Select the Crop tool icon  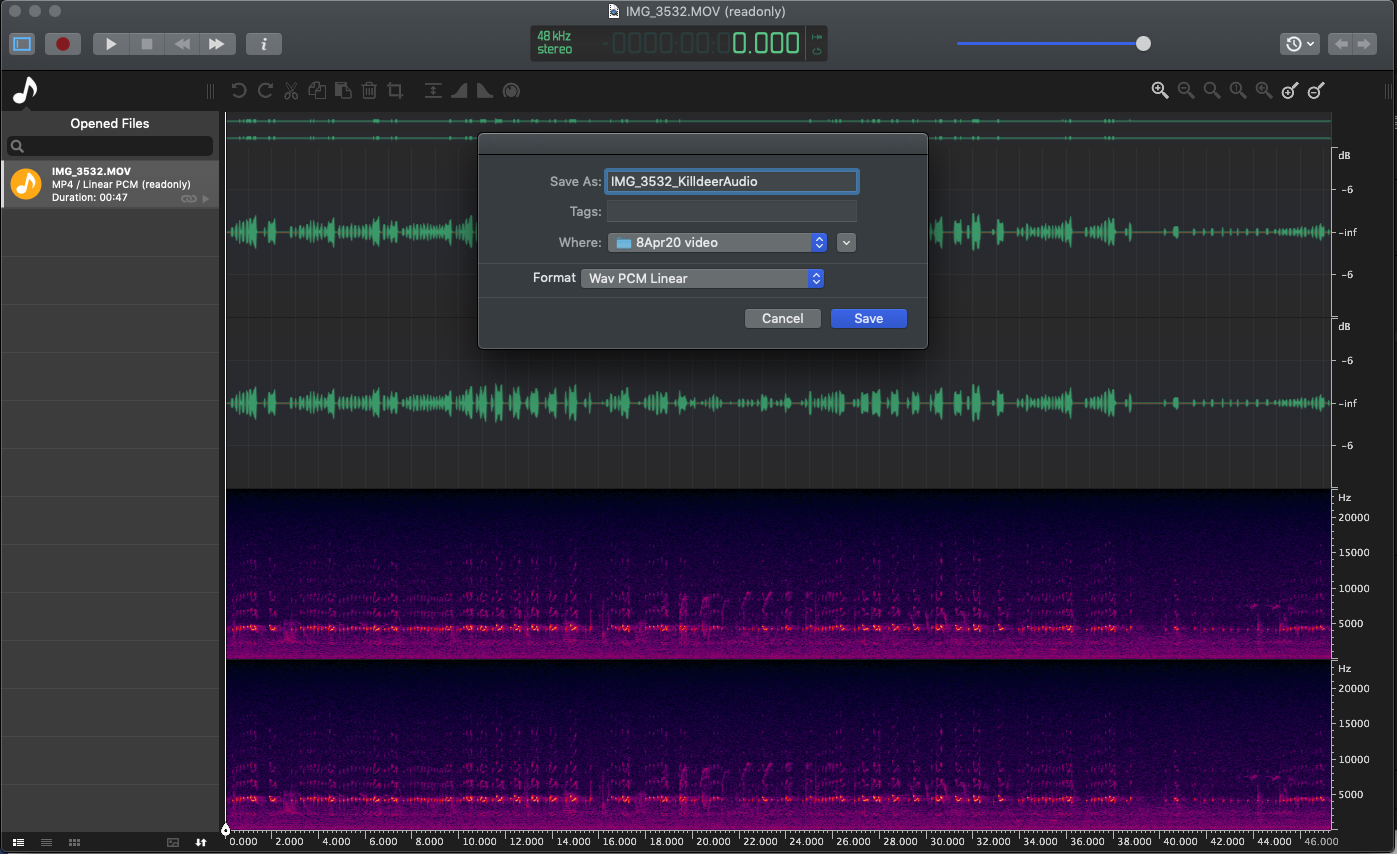coord(395,91)
